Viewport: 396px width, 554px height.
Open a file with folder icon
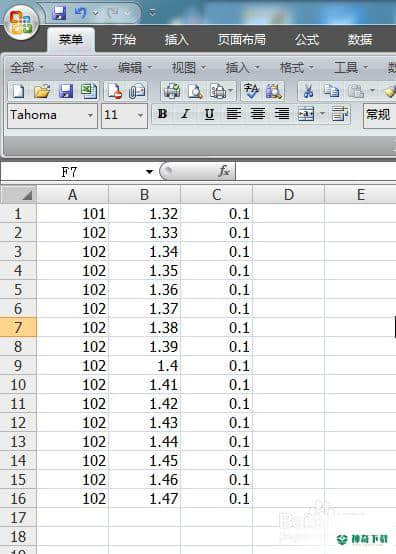[42, 91]
